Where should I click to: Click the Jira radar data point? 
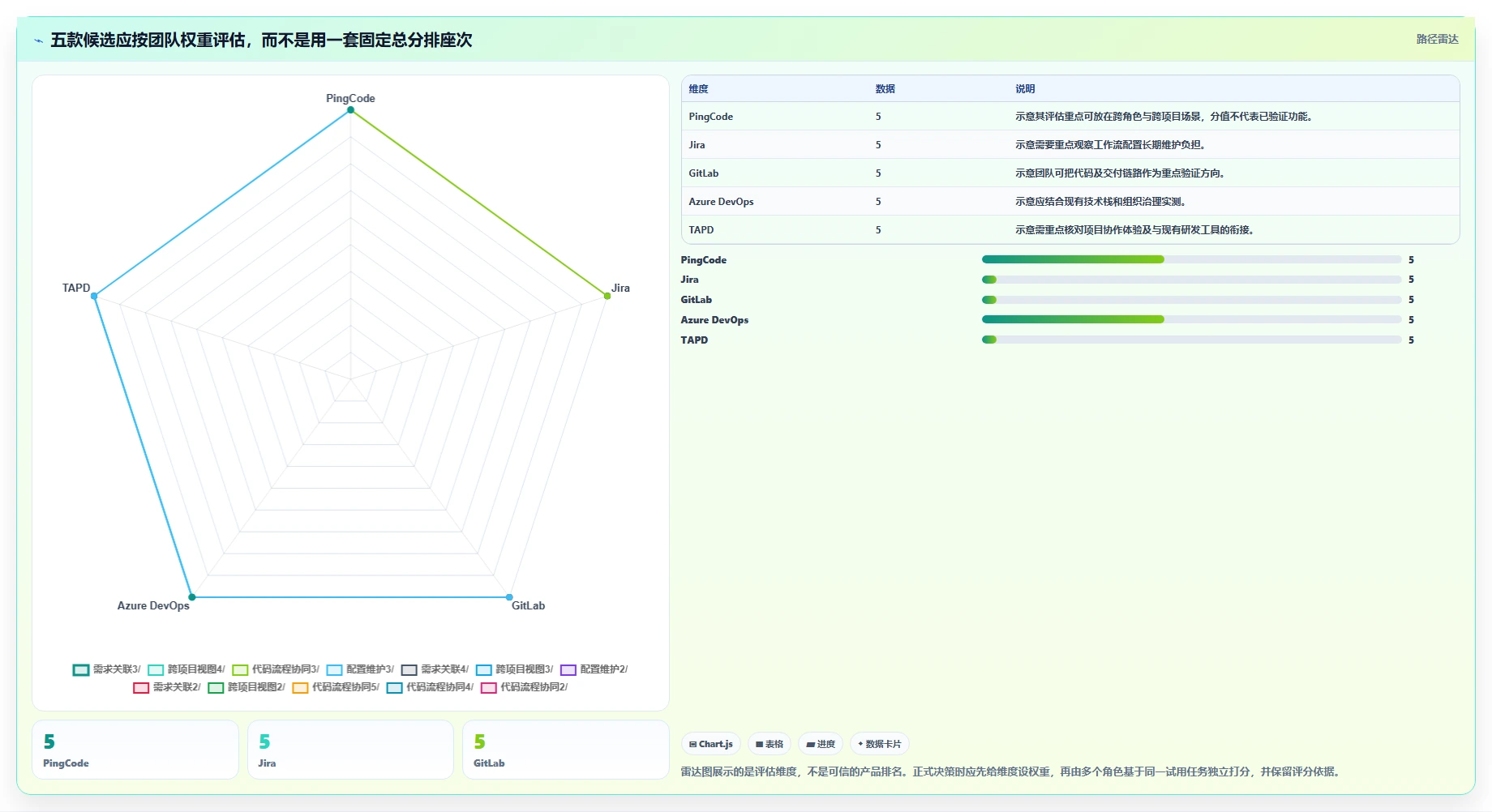pyautogui.click(x=607, y=296)
